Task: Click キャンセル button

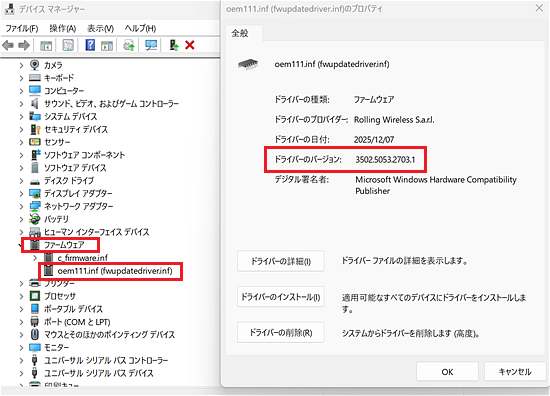Action: pyautogui.click(x=515, y=372)
